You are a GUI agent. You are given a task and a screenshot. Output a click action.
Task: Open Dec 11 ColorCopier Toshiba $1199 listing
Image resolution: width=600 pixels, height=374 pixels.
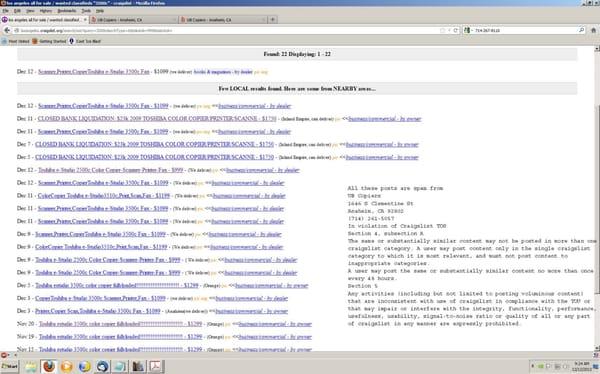point(104,196)
